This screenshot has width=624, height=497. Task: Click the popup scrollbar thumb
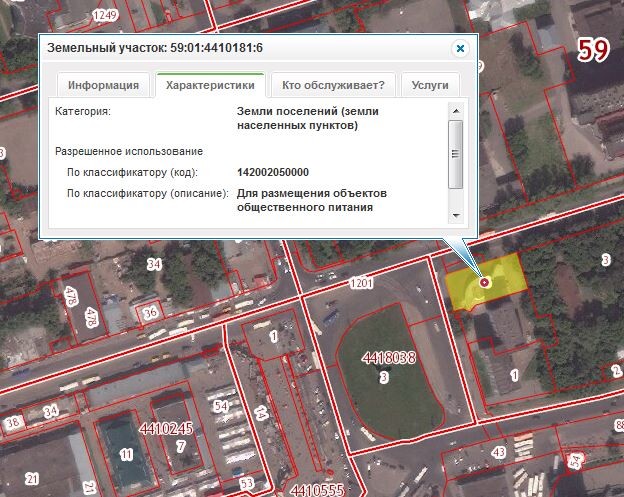coord(456,154)
